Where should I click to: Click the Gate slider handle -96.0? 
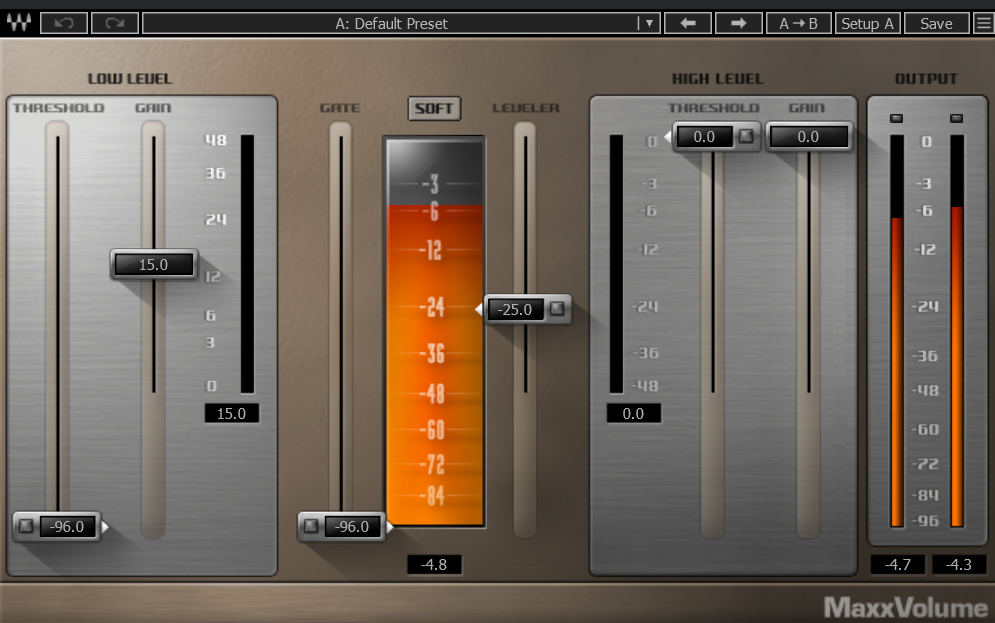pos(352,527)
